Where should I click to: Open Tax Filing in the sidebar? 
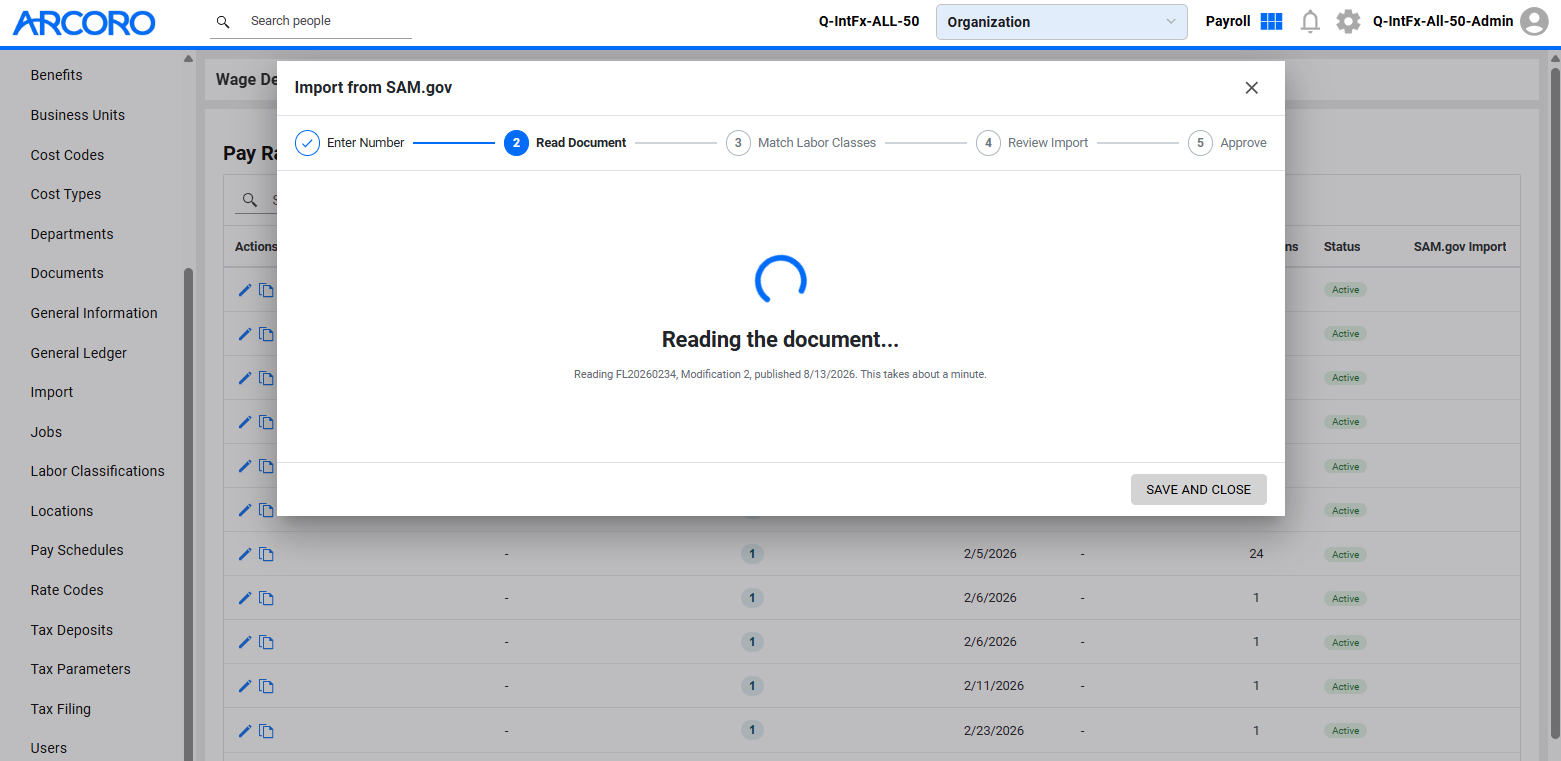61,709
